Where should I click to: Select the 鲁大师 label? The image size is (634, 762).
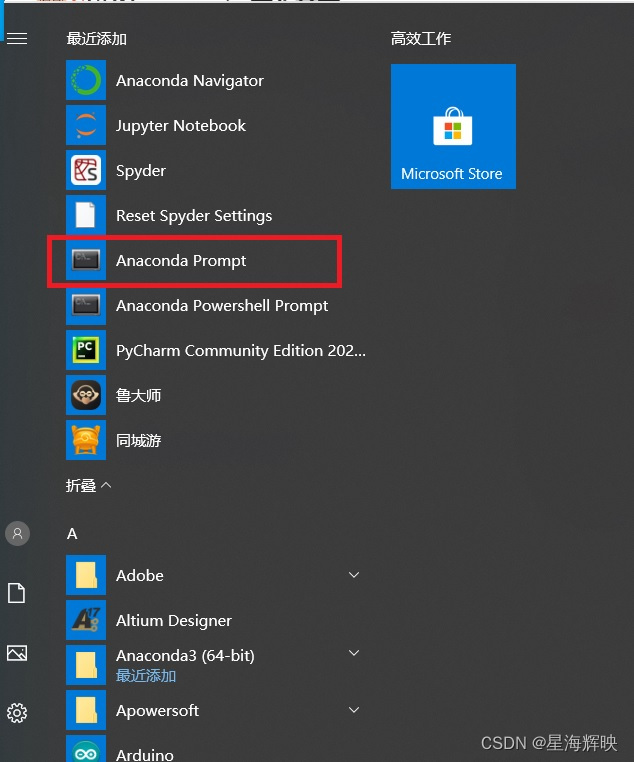point(138,396)
